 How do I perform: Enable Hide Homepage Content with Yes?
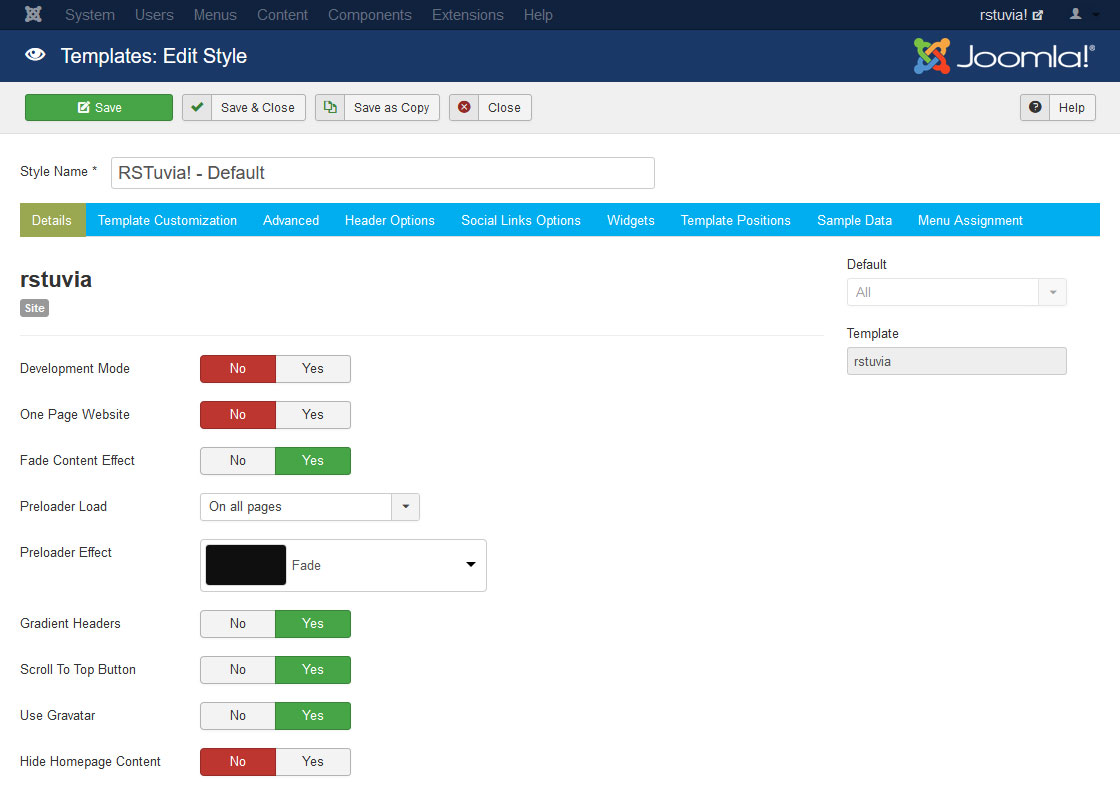coord(313,761)
